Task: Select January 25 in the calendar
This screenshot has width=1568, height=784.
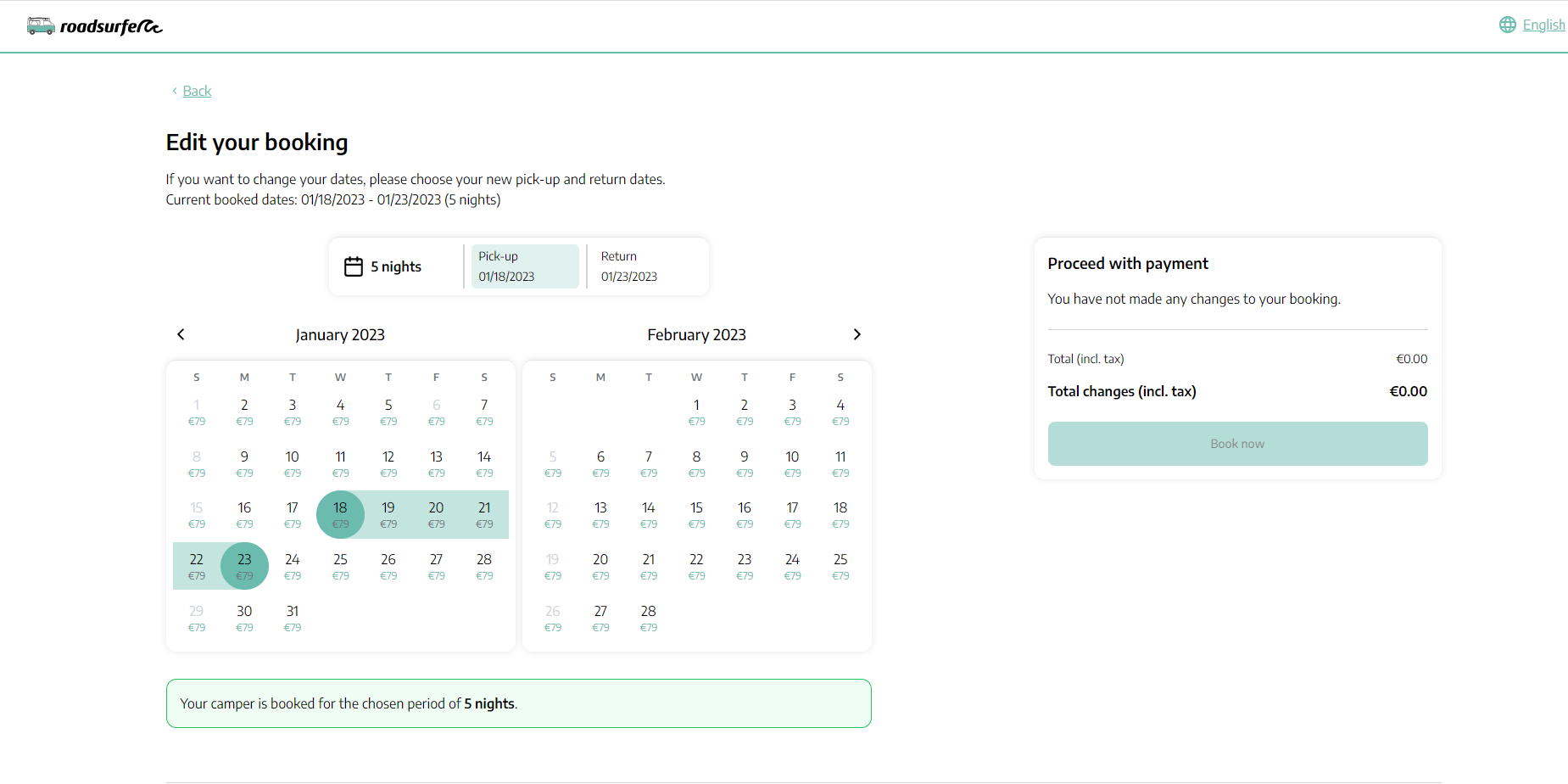Action: tap(340, 566)
